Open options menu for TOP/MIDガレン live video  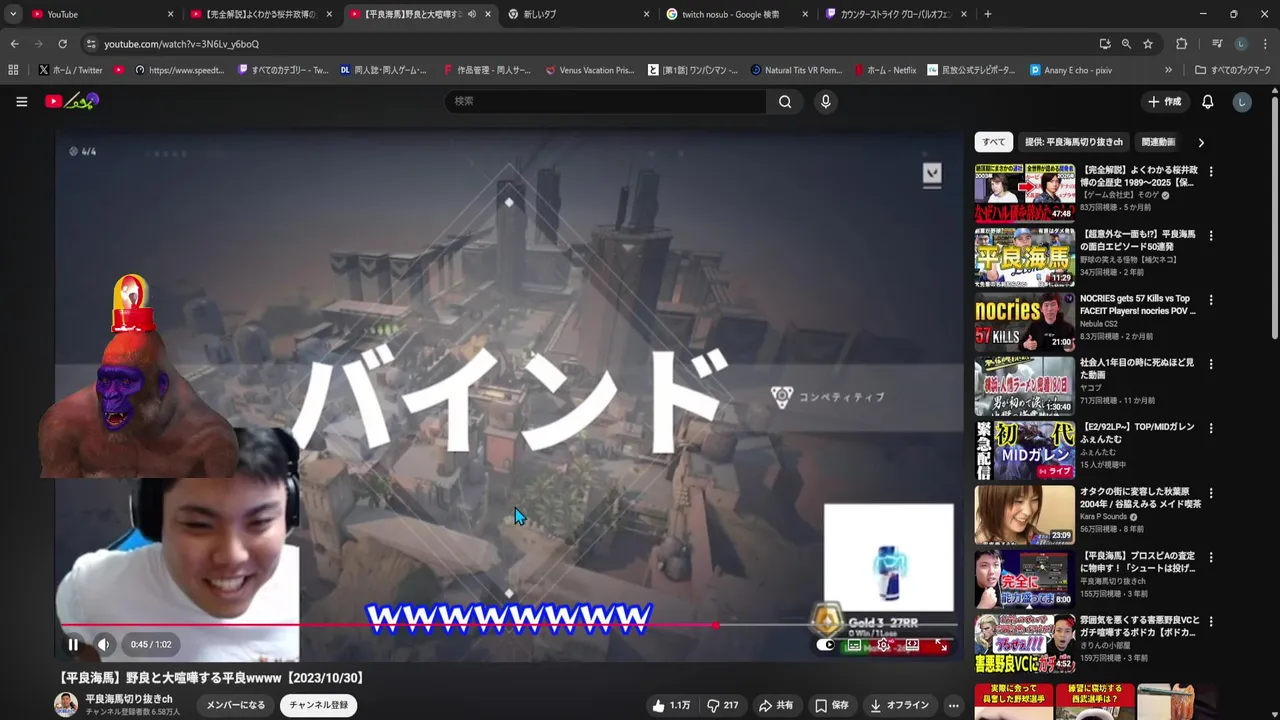pyautogui.click(x=1211, y=428)
